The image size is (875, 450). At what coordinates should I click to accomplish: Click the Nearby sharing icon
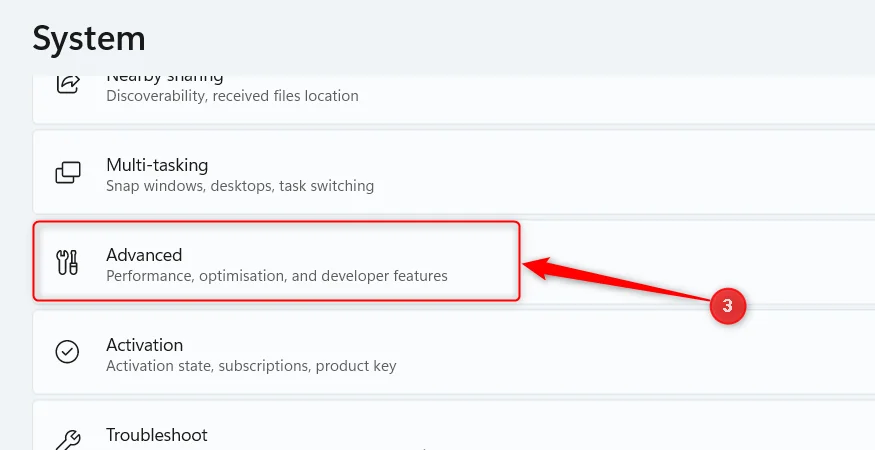(x=68, y=85)
